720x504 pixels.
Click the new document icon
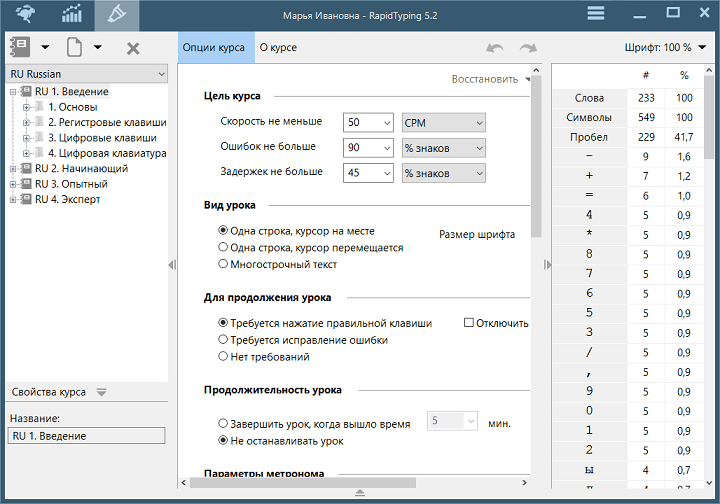coord(74,47)
